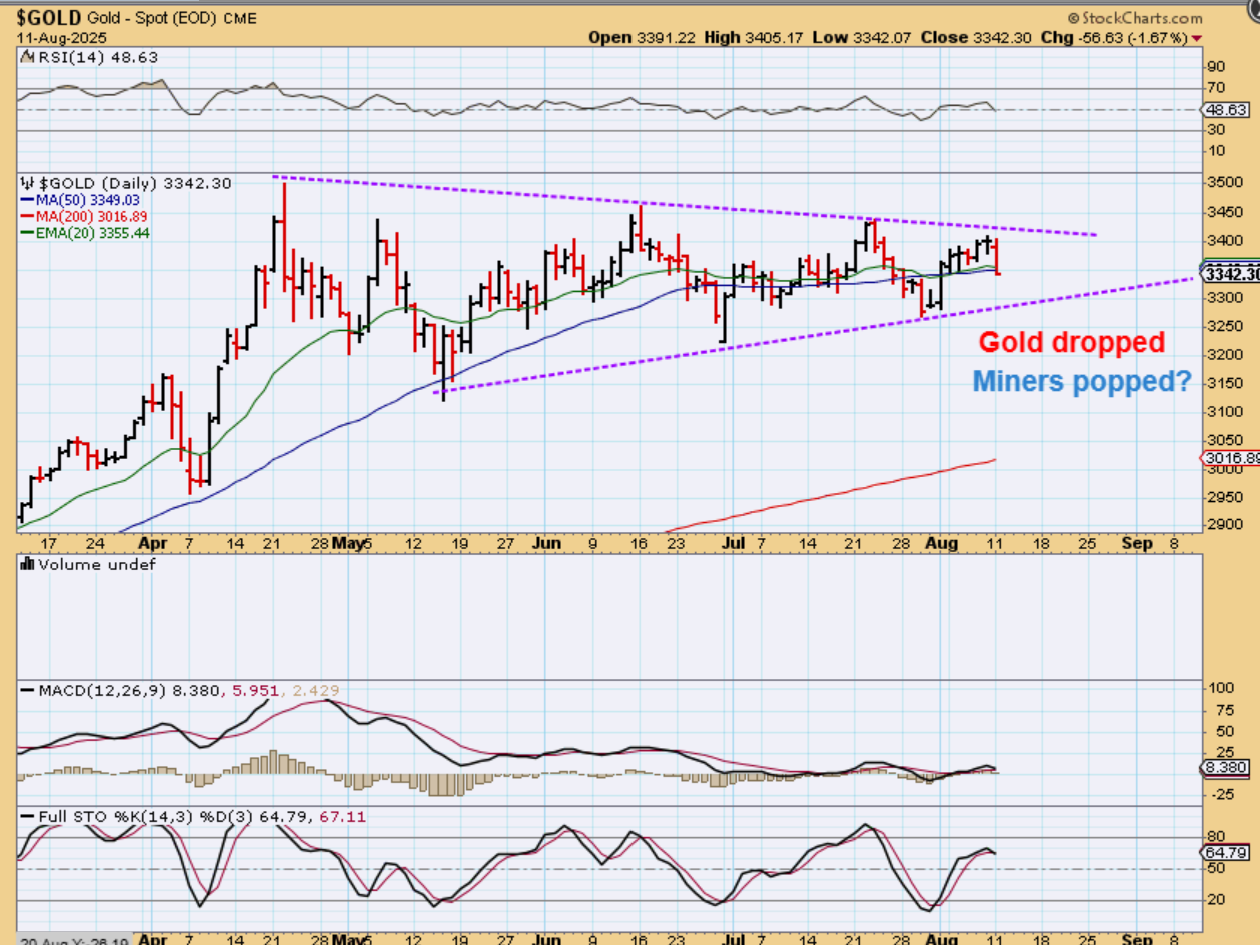Click the $GOLD ticker symbol title
The width and height of the screenshot is (1260, 945).
click(x=48, y=18)
